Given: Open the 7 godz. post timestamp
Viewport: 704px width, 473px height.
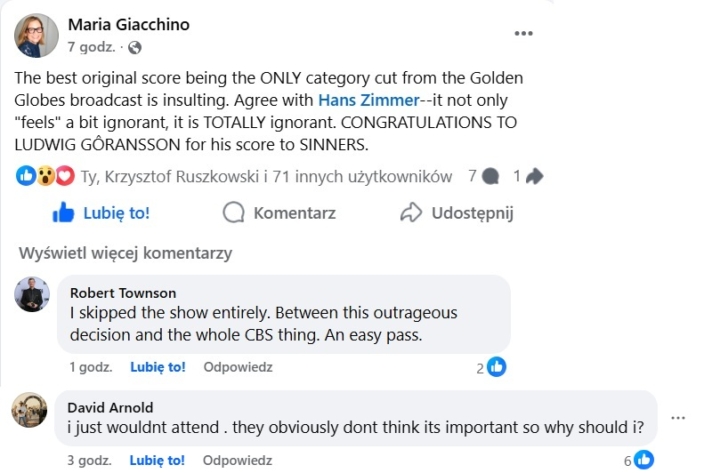Looking at the screenshot, I should [x=91, y=47].
